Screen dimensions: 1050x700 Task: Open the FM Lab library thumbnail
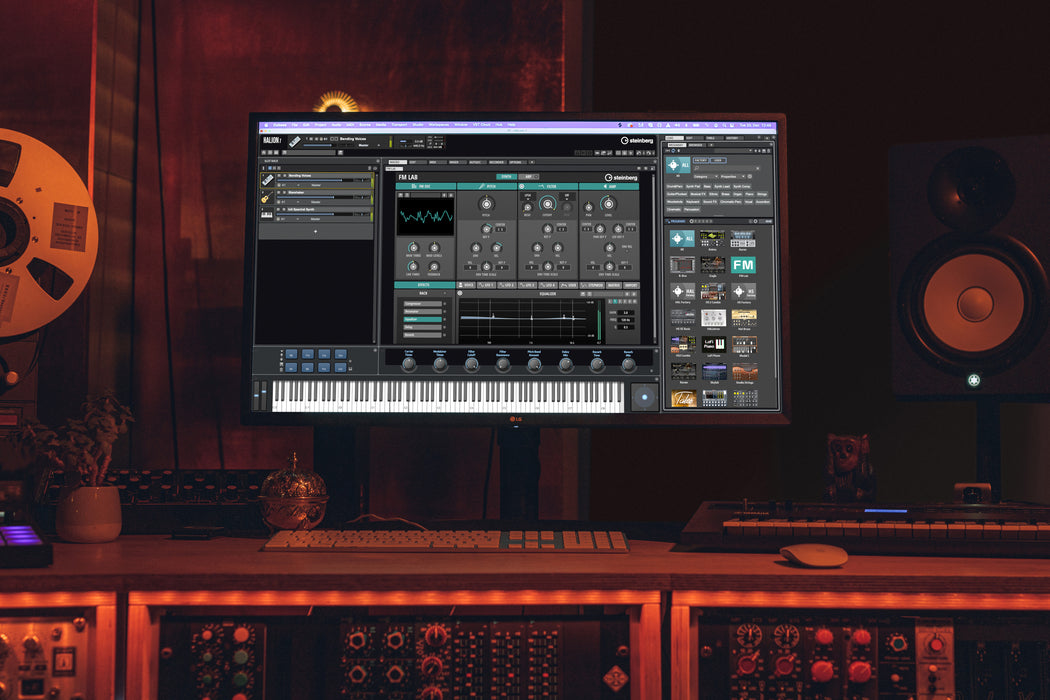(x=743, y=265)
